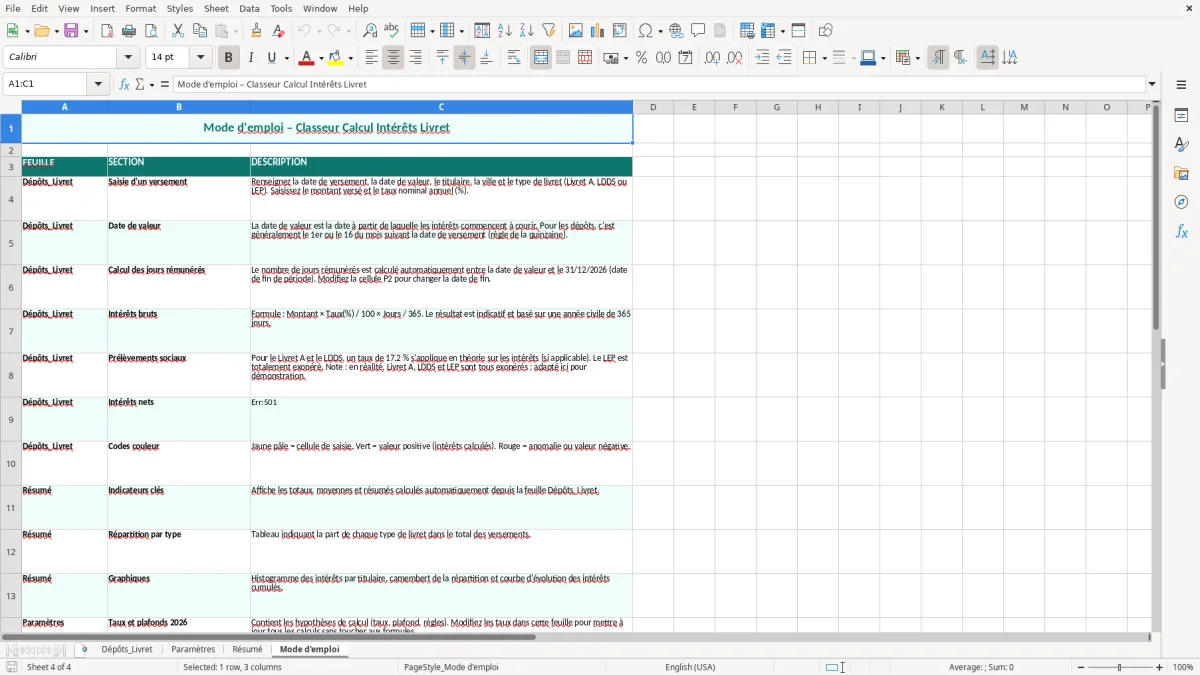Align cell text to the right
Viewport: 1200px width, 675px height.
(x=416, y=58)
